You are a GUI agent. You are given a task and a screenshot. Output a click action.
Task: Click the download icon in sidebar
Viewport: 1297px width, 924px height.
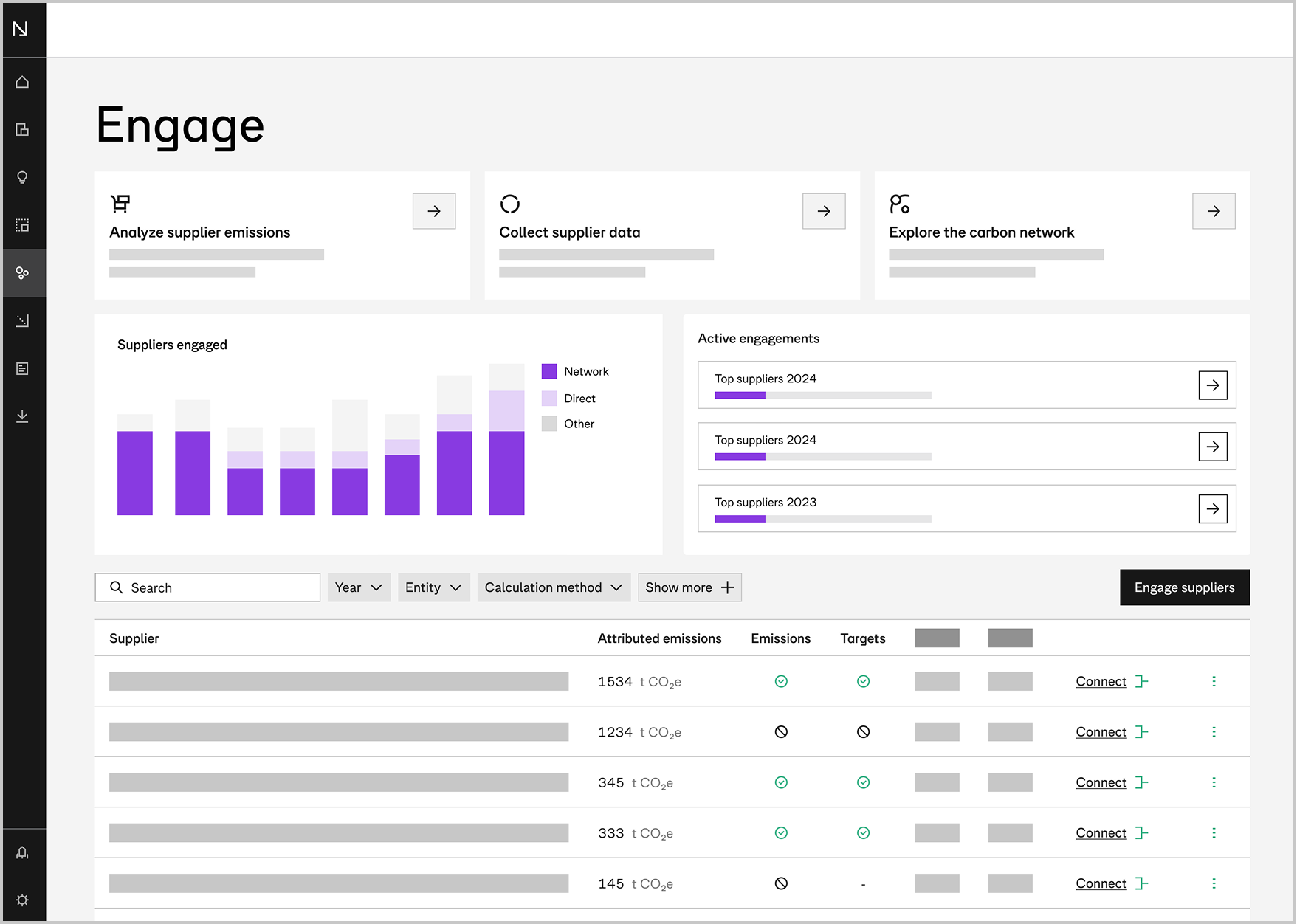pyautogui.click(x=22, y=416)
